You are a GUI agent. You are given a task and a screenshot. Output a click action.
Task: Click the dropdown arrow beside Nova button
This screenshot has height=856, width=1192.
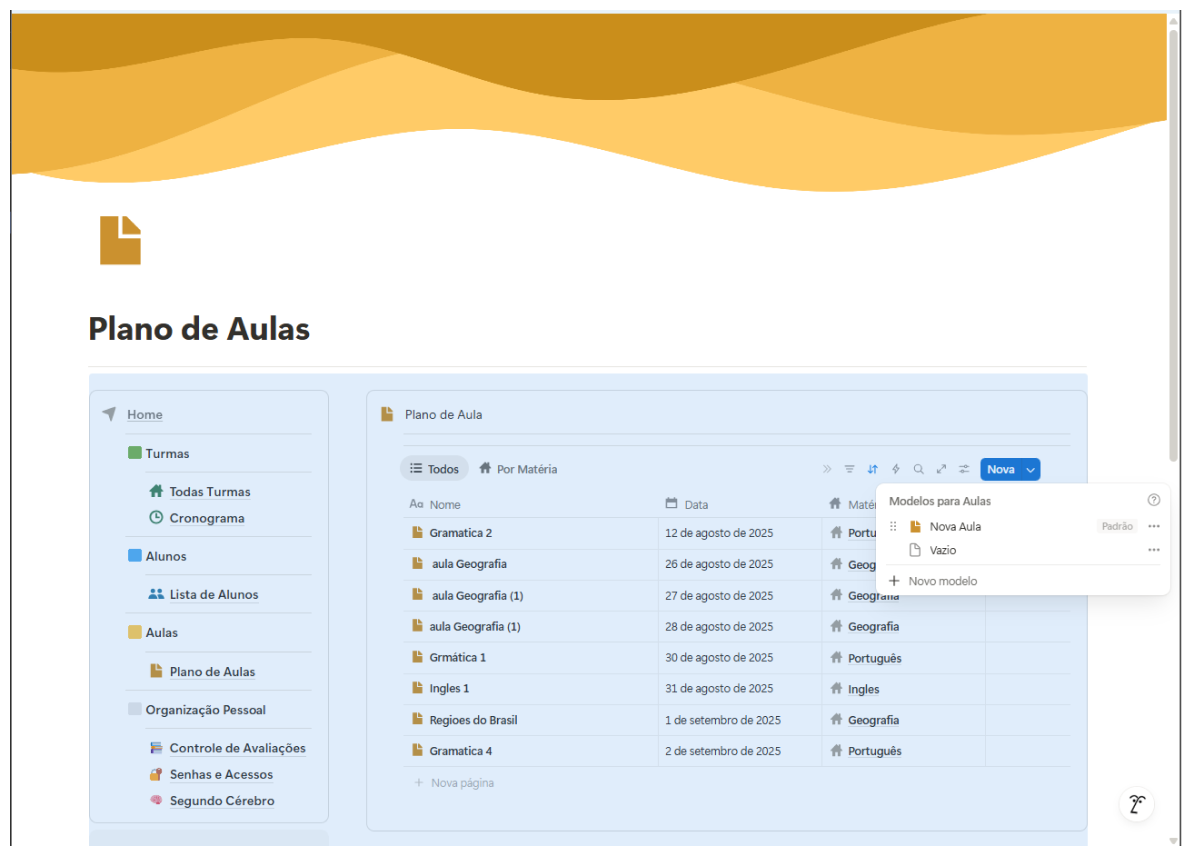(1031, 469)
